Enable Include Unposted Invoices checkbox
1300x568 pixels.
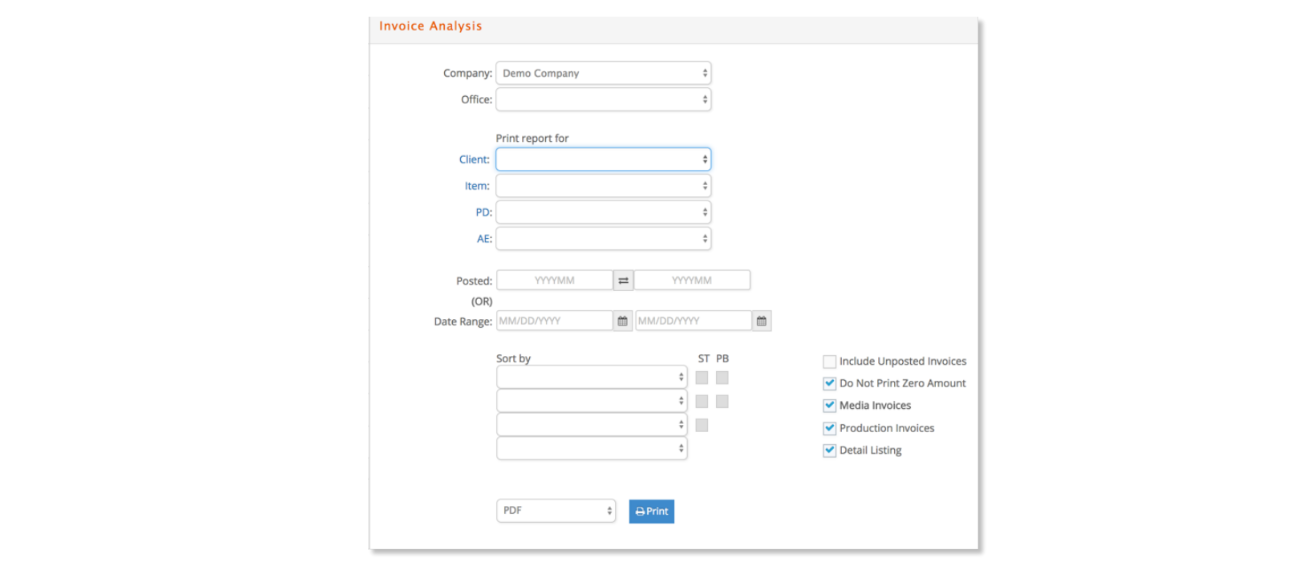tap(829, 362)
